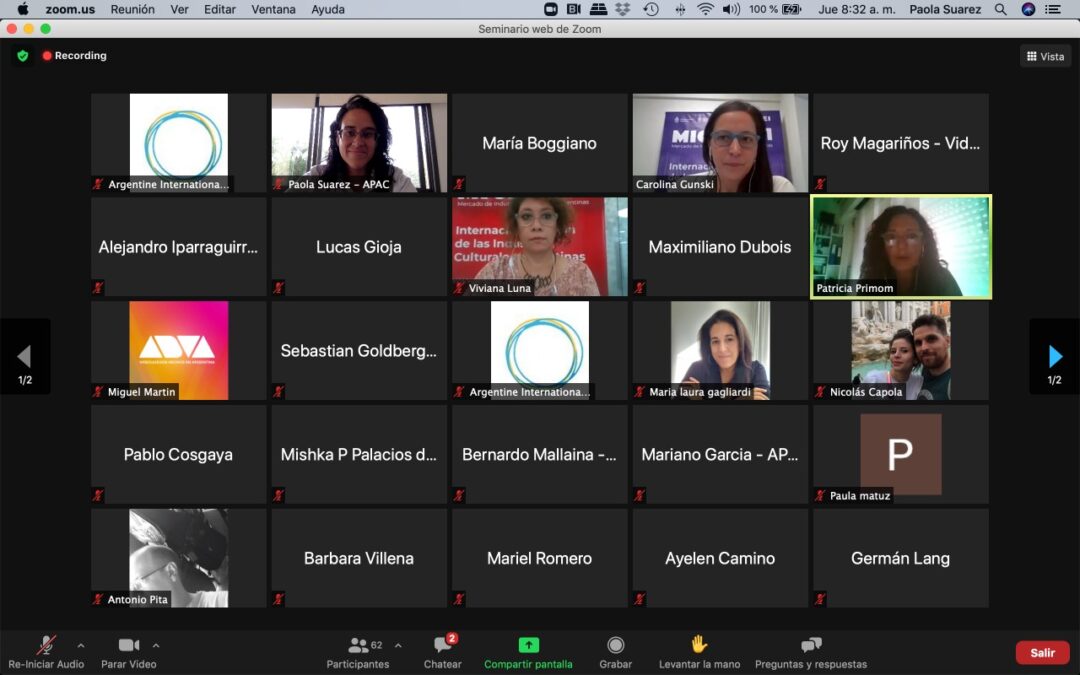Image resolution: width=1080 pixels, height=675 pixels.
Task: Select Carolina Gunski video tile
Action: point(720,143)
